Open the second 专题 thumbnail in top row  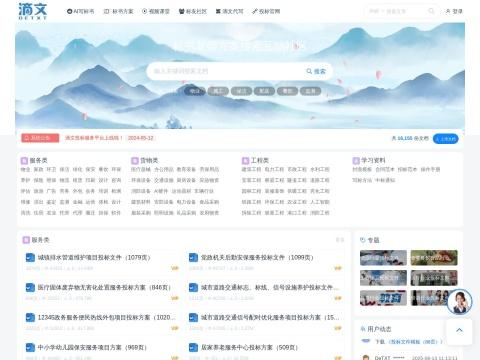click(434, 258)
